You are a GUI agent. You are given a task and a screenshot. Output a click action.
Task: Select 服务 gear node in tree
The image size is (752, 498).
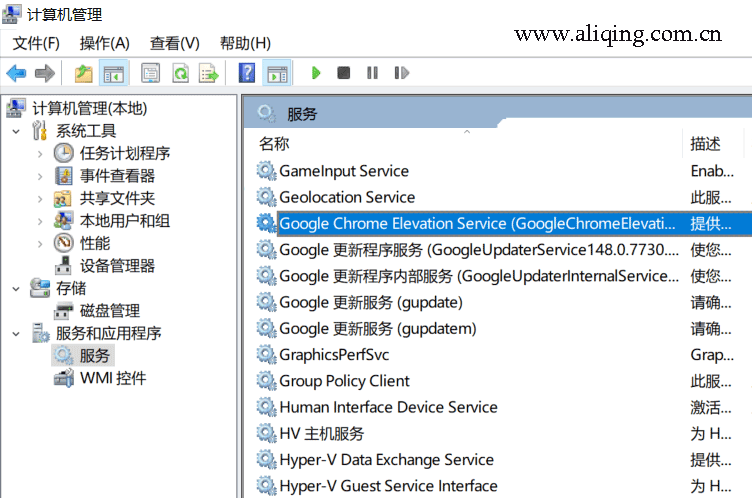[x=83, y=356]
